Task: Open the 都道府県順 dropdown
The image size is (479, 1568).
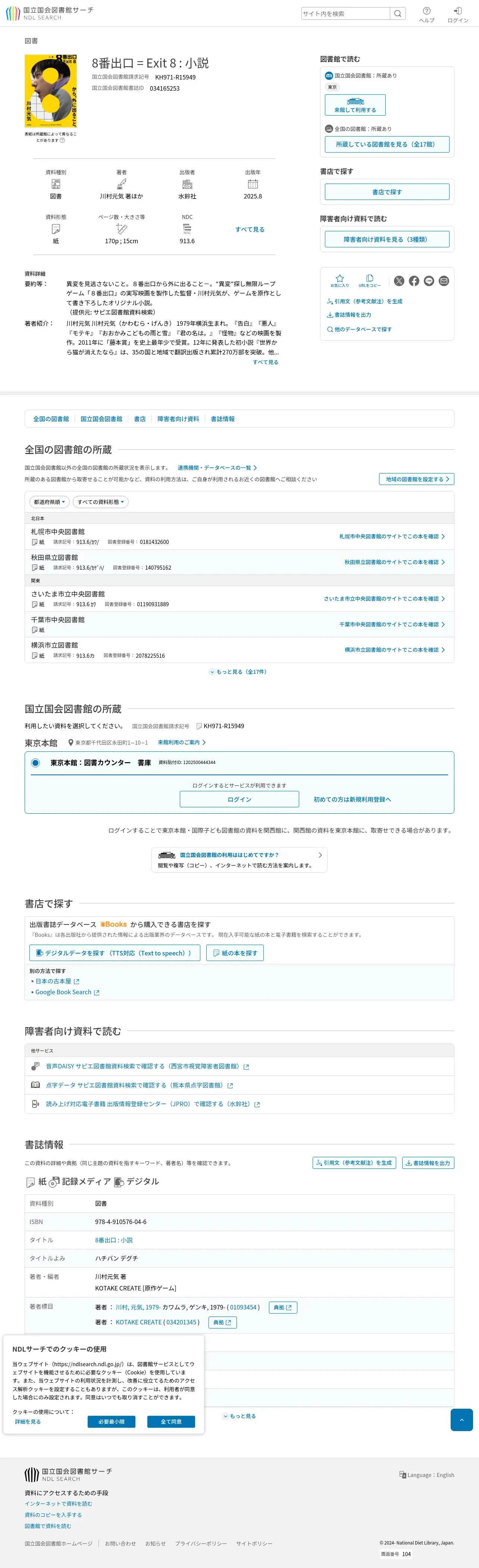Action: (x=49, y=502)
